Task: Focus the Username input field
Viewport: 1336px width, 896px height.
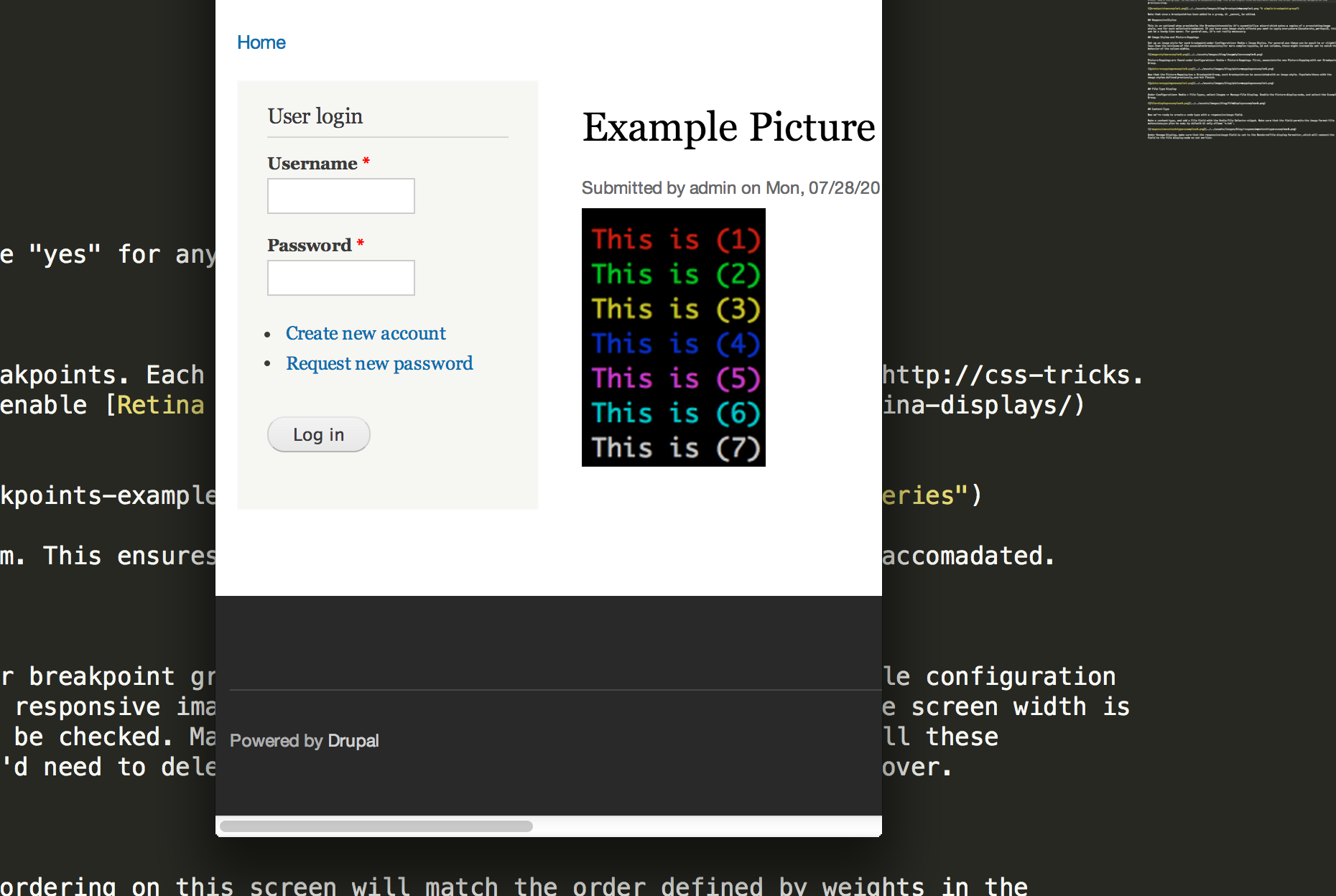Action: [x=341, y=196]
